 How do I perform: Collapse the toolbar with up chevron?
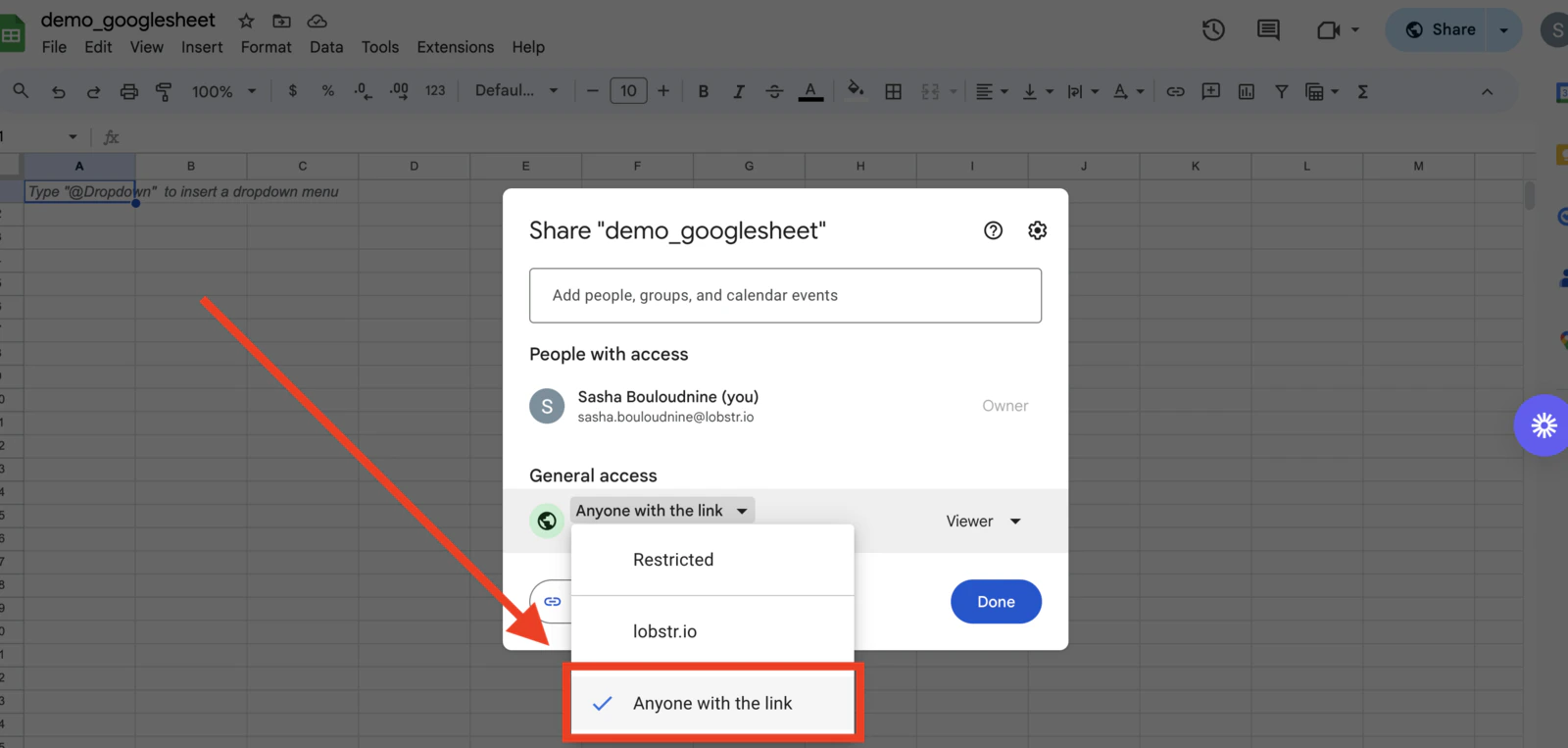[x=1487, y=91]
